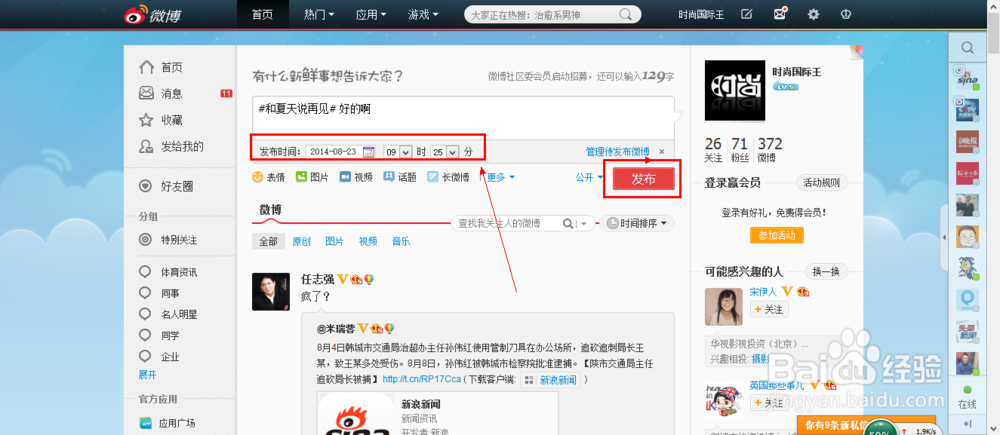Open 收藏 favorites in left sidebar

(x=161, y=119)
